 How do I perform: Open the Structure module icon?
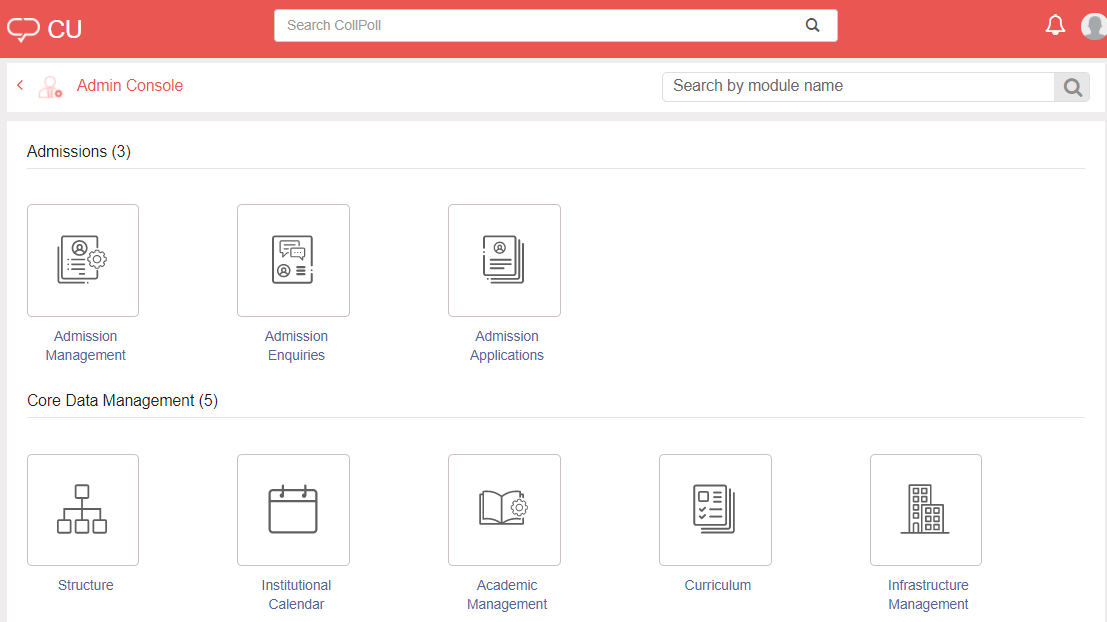[83, 510]
